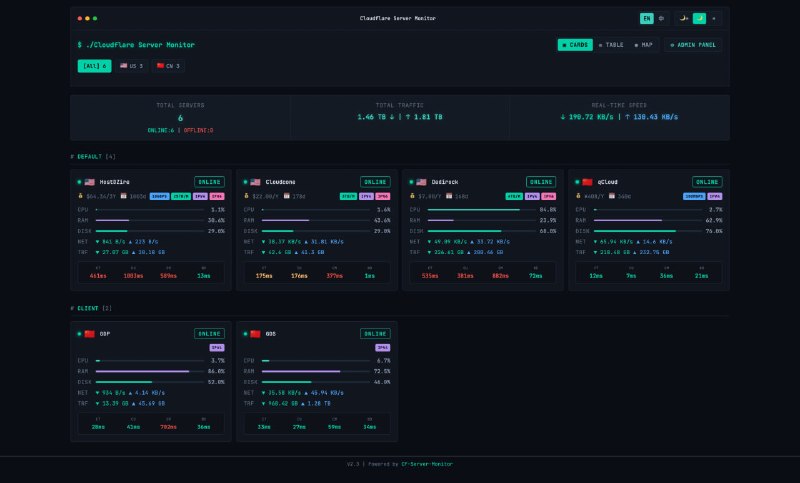Click the pink IPv6 tag on Cloudcone
This screenshot has height=483, width=800.
coord(383,196)
